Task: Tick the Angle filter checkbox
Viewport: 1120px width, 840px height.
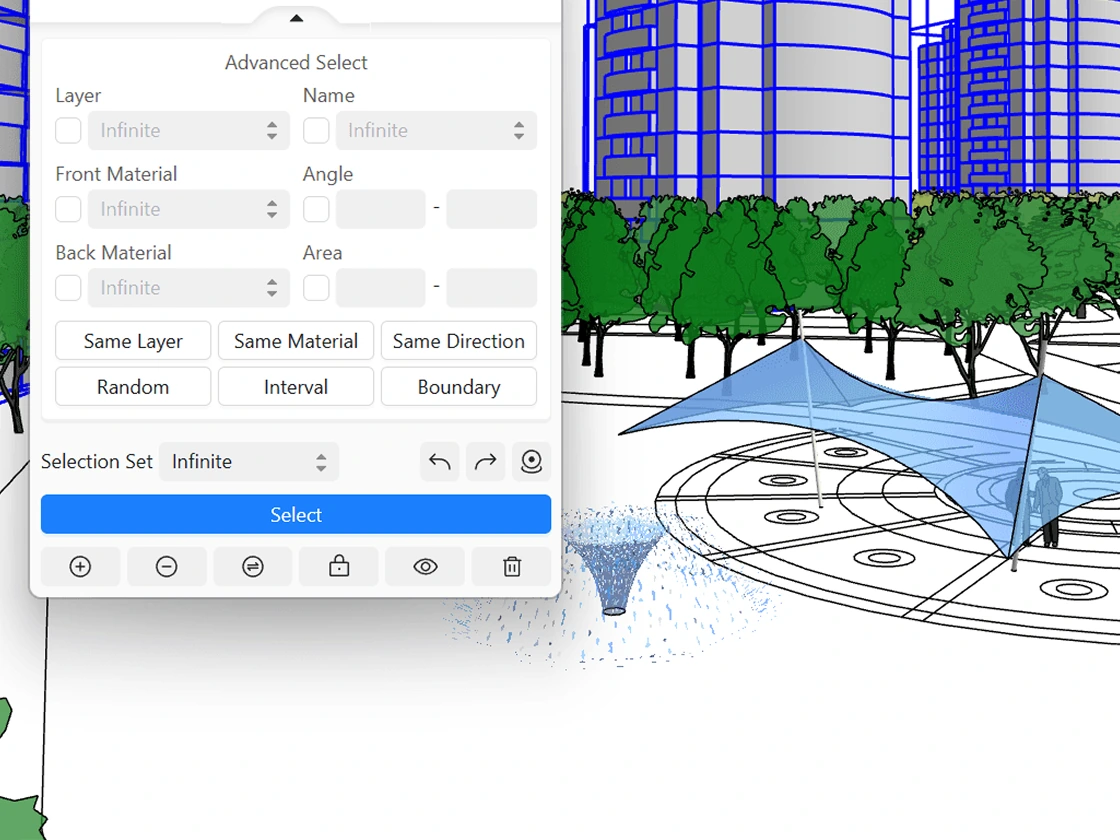Action: [x=316, y=210]
